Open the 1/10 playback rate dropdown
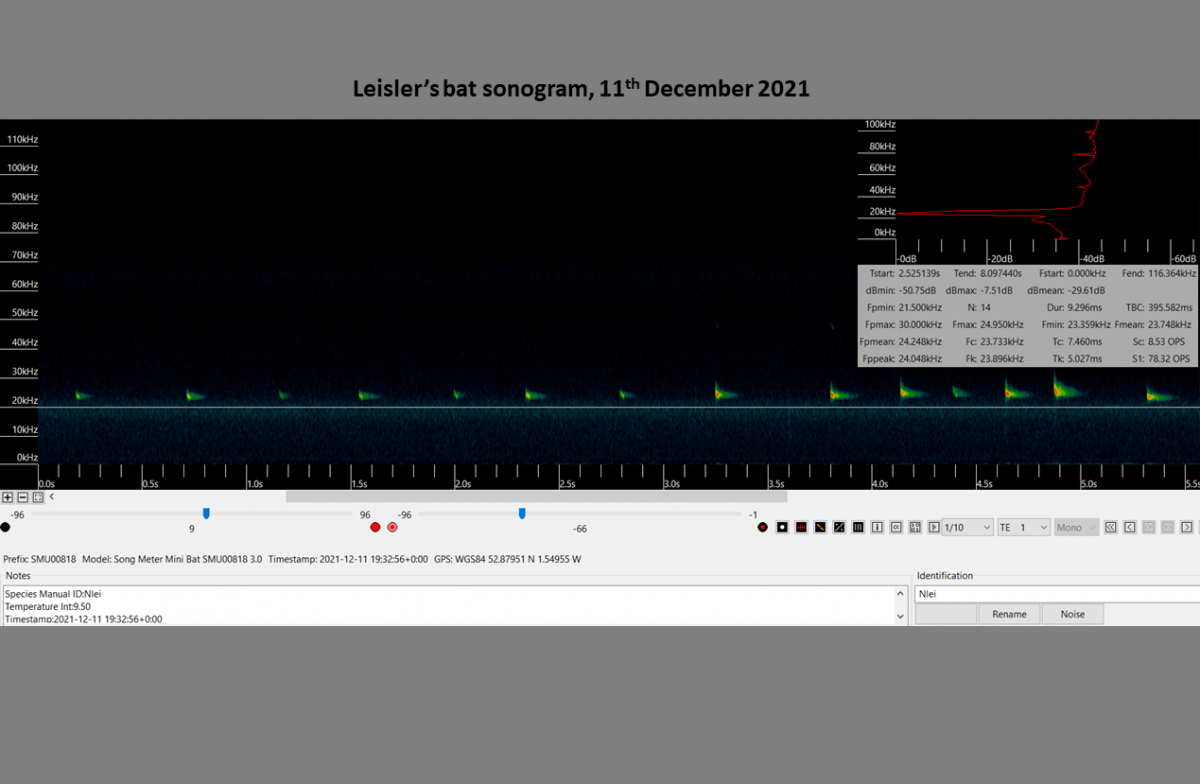 967,527
